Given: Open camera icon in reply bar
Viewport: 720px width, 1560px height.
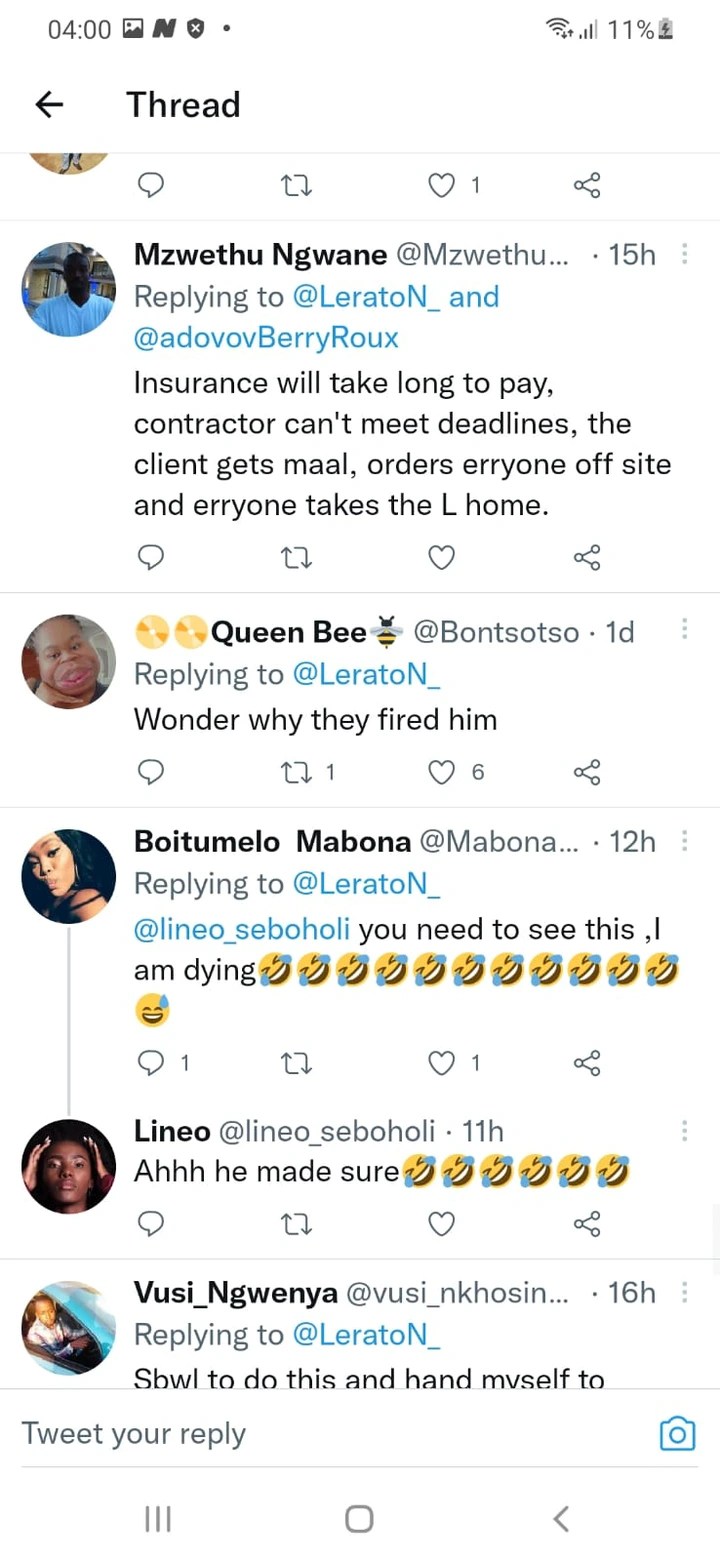Looking at the screenshot, I should [677, 1434].
